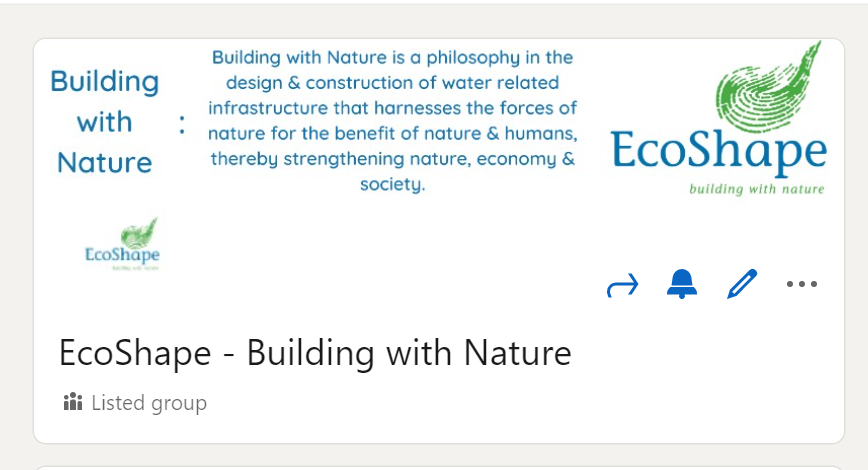Click the empty white area right of group title
The width and height of the screenshot is (868, 470).
tap(703, 354)
